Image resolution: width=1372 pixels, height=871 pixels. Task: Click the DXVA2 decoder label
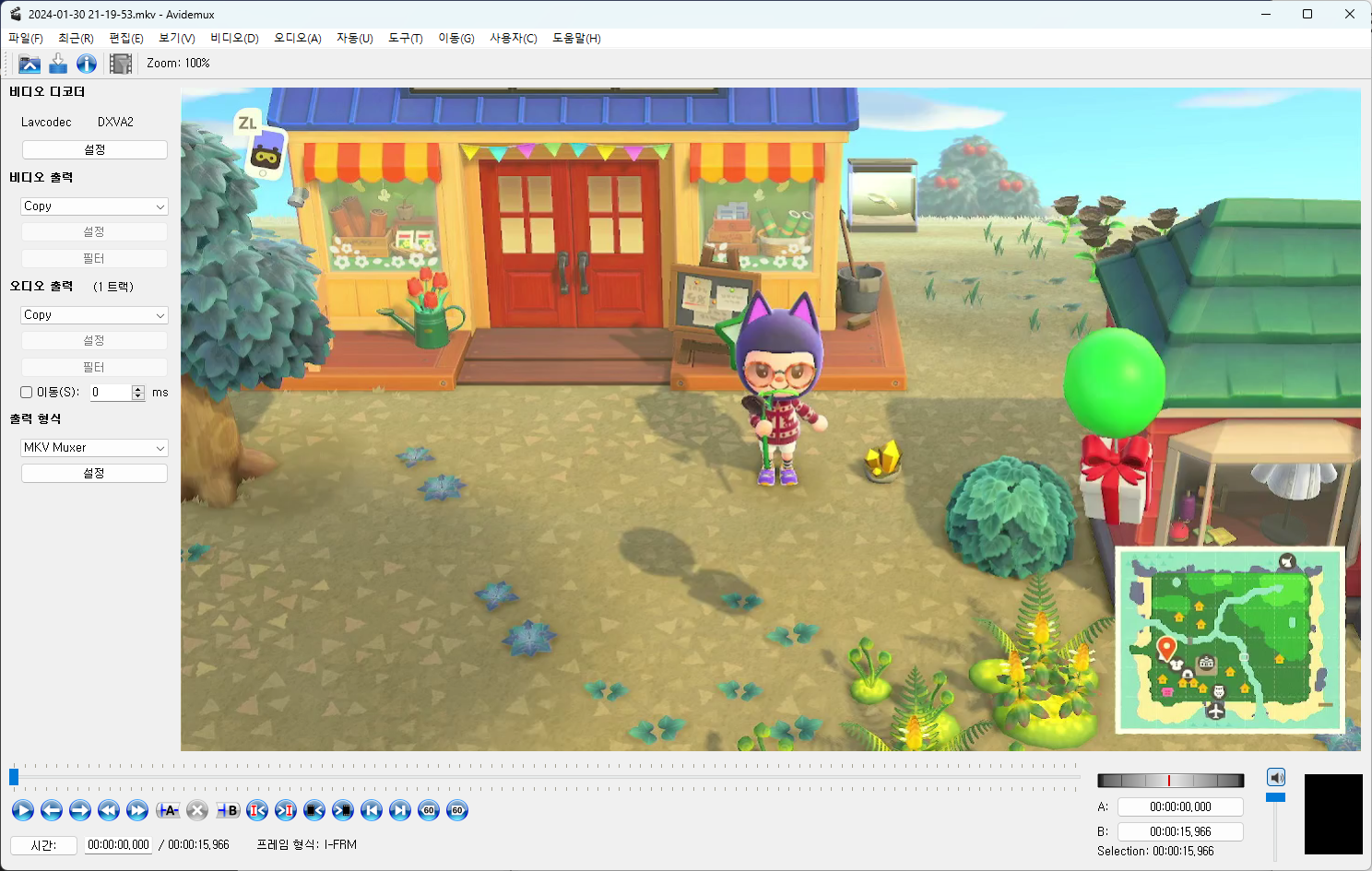tap(115, 122)
